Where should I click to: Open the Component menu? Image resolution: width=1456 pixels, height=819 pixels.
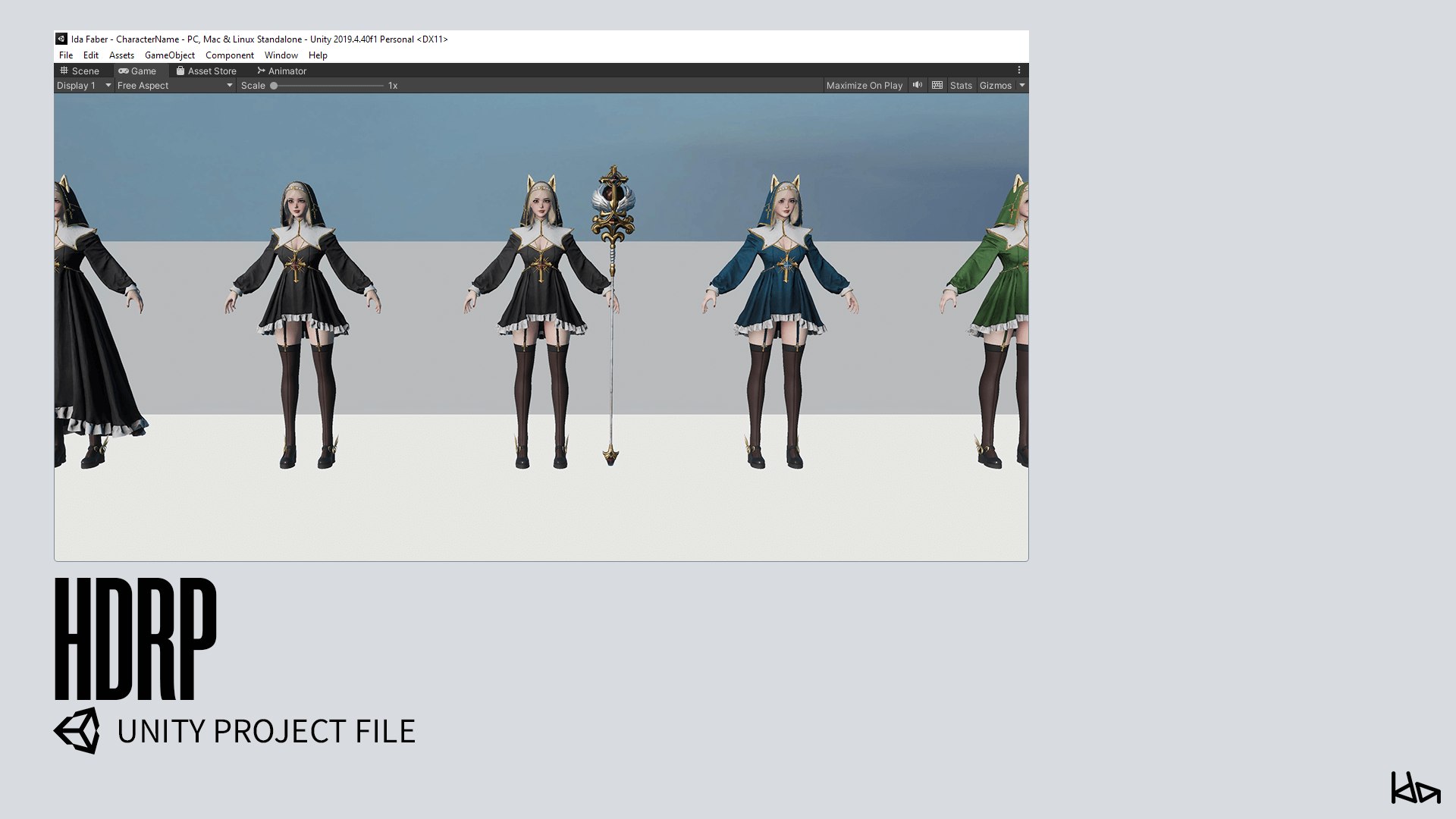pyautogui.click(x=229, y=55)
